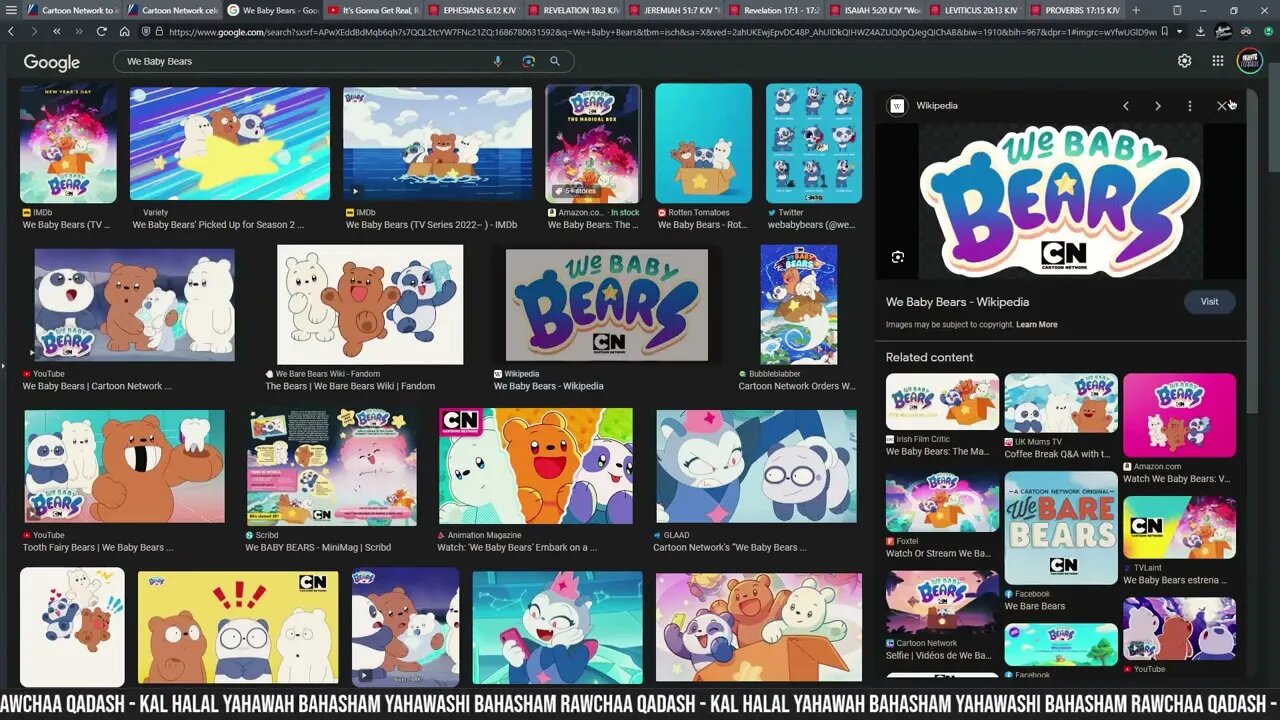1280x720 pixels.
Task: Open the Rotten Tomatoes box image result
Action: (x=703, y=143)
